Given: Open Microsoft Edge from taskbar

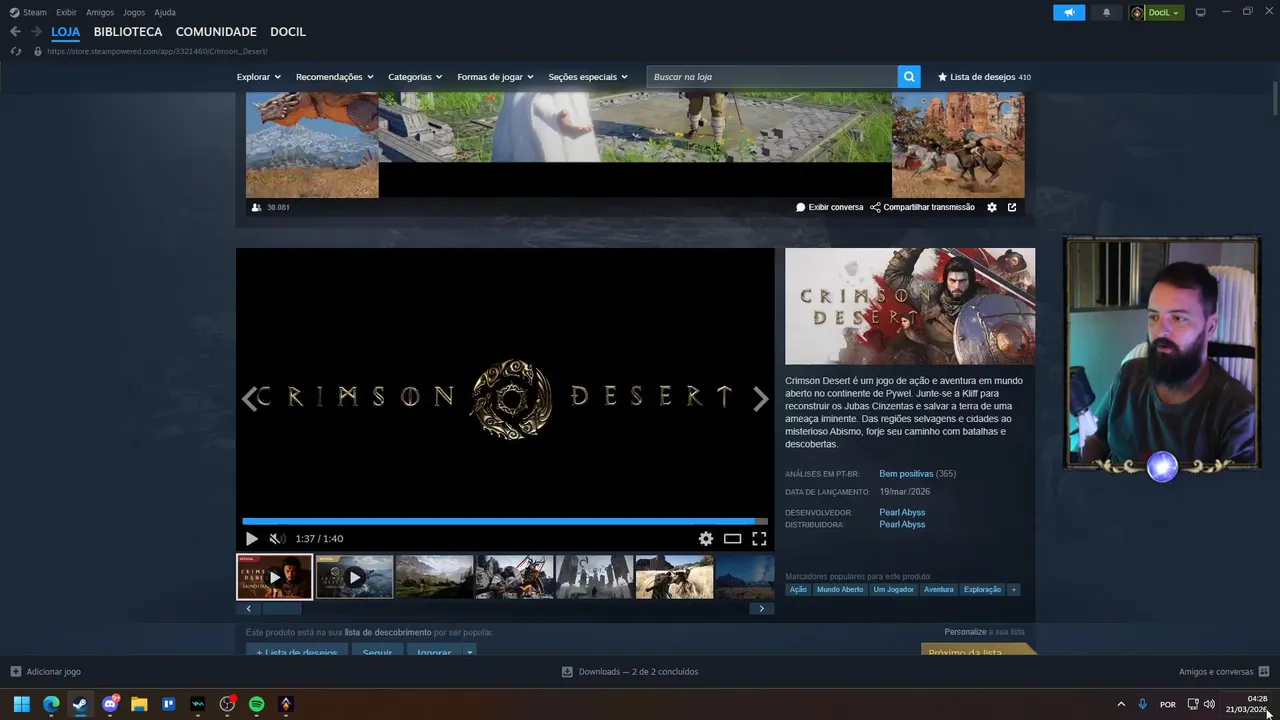Looking at the screenshot, I should (51, 704).
